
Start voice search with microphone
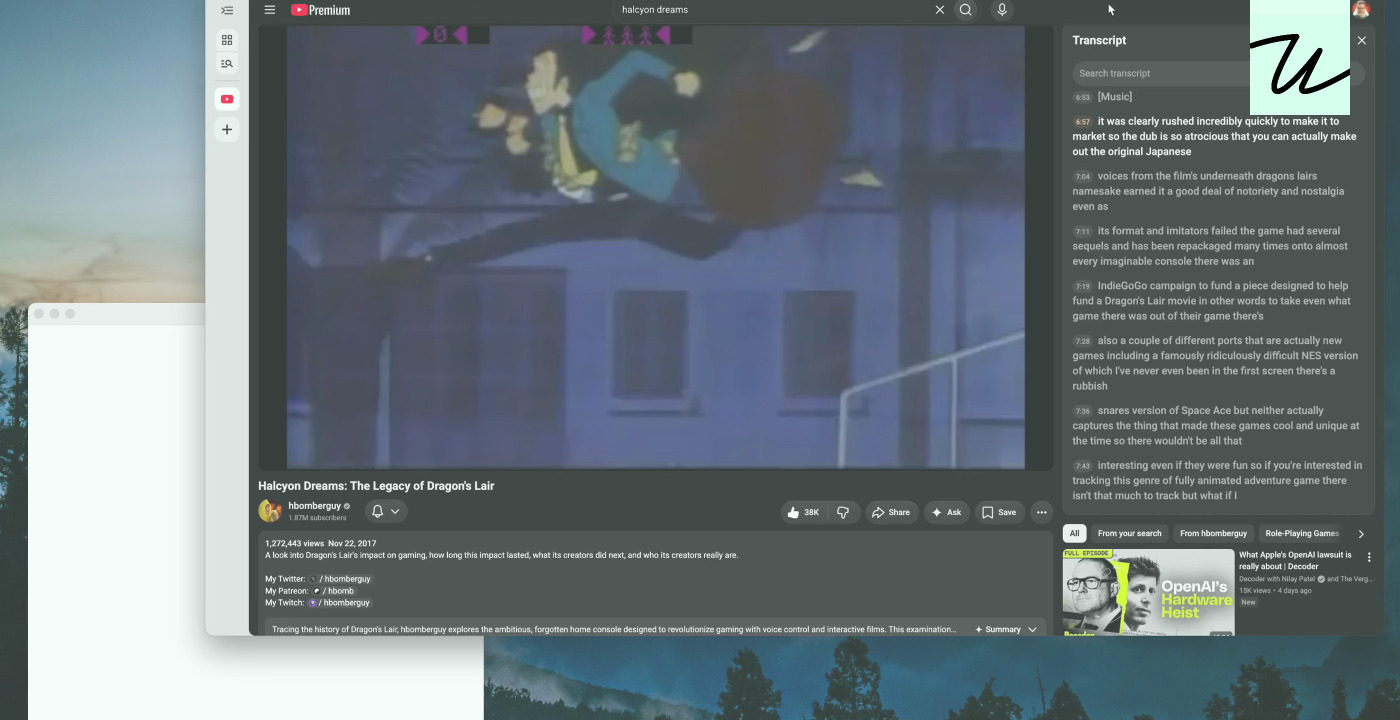pos(1002,10)
